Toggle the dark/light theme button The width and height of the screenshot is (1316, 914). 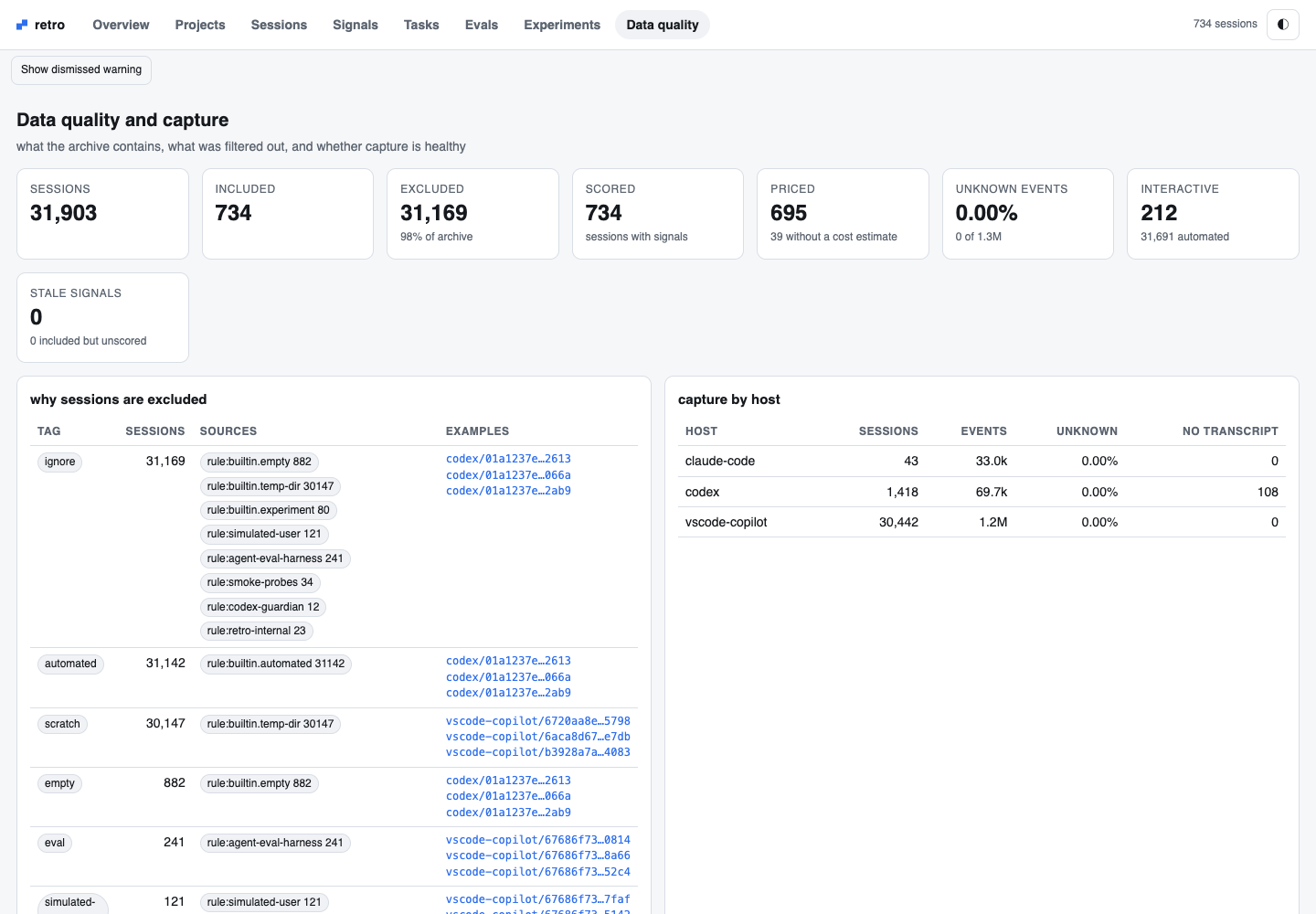point(1283,25)
